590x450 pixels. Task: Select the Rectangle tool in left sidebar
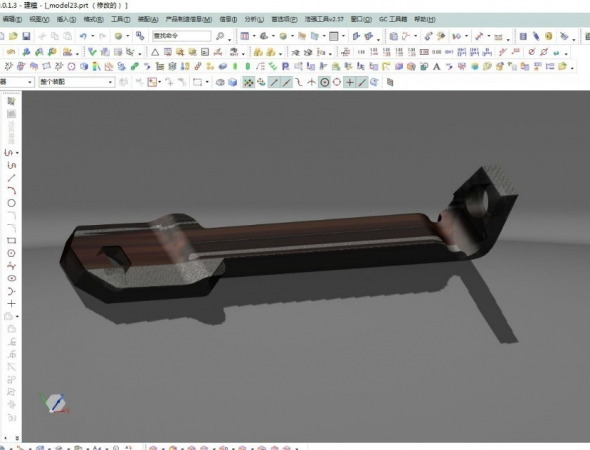(11, 241)
